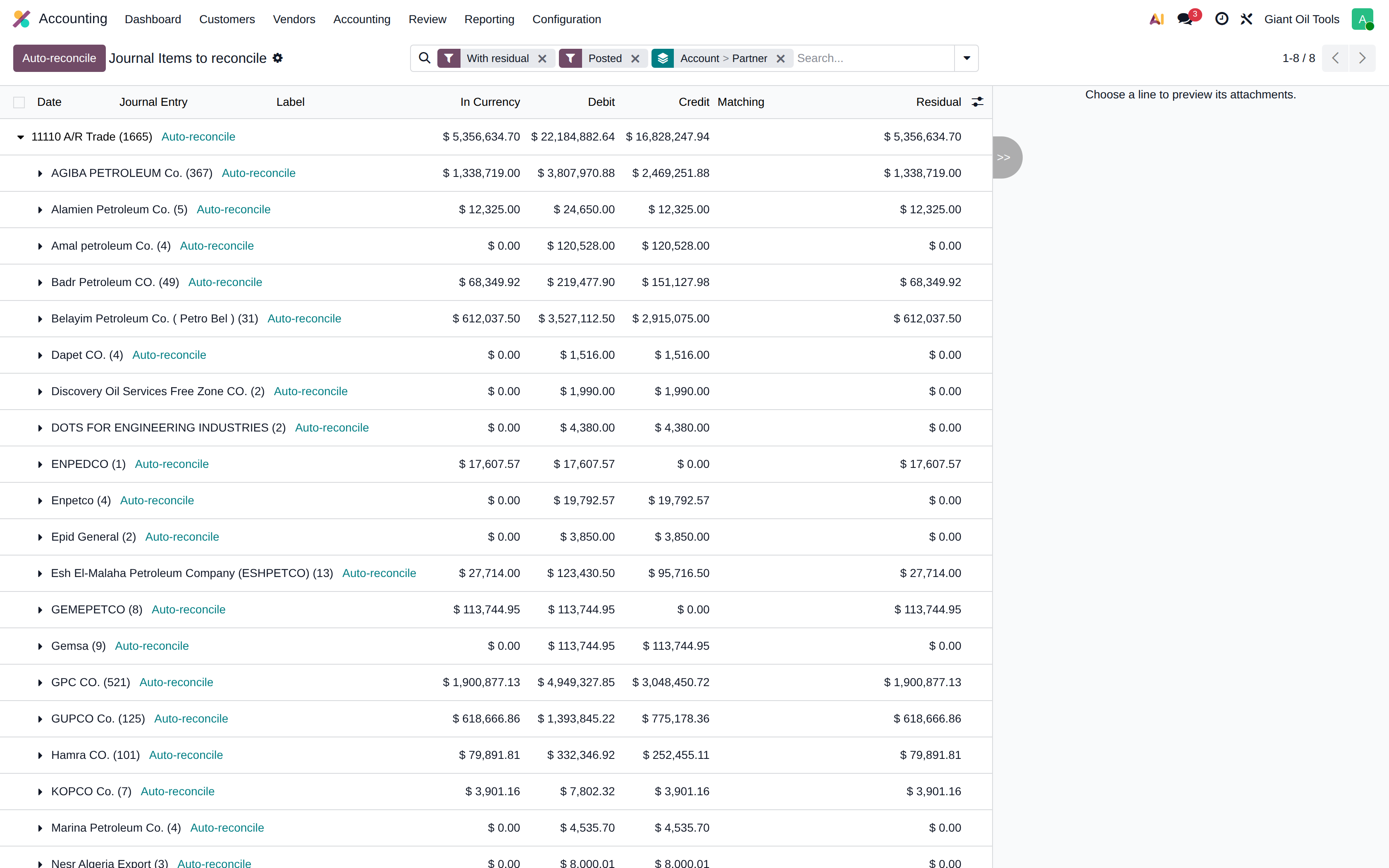1389x868 pixels.
Task: Select all rows with header checkbox
Action: [x=19, y=102]
